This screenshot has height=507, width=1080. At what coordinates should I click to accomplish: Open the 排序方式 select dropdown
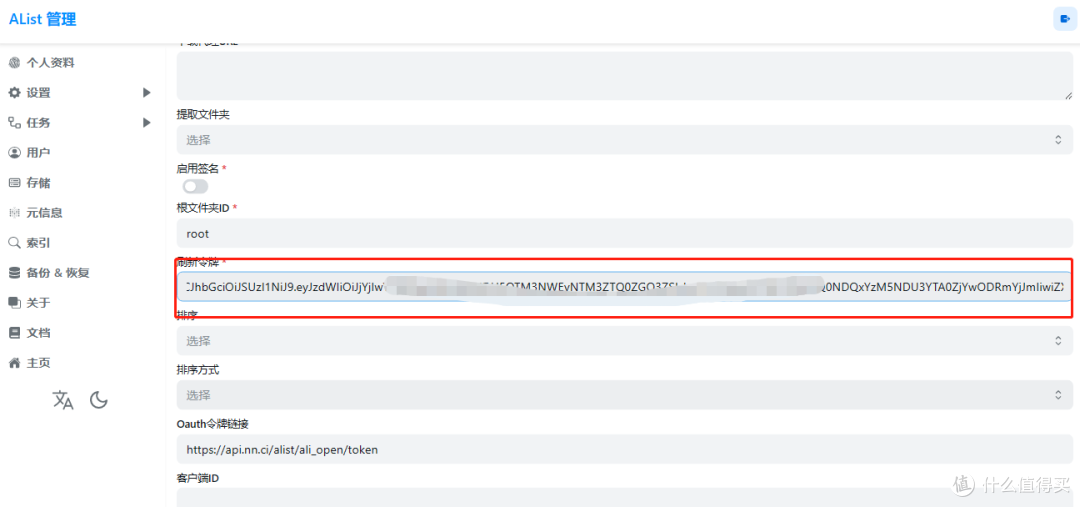624,395
